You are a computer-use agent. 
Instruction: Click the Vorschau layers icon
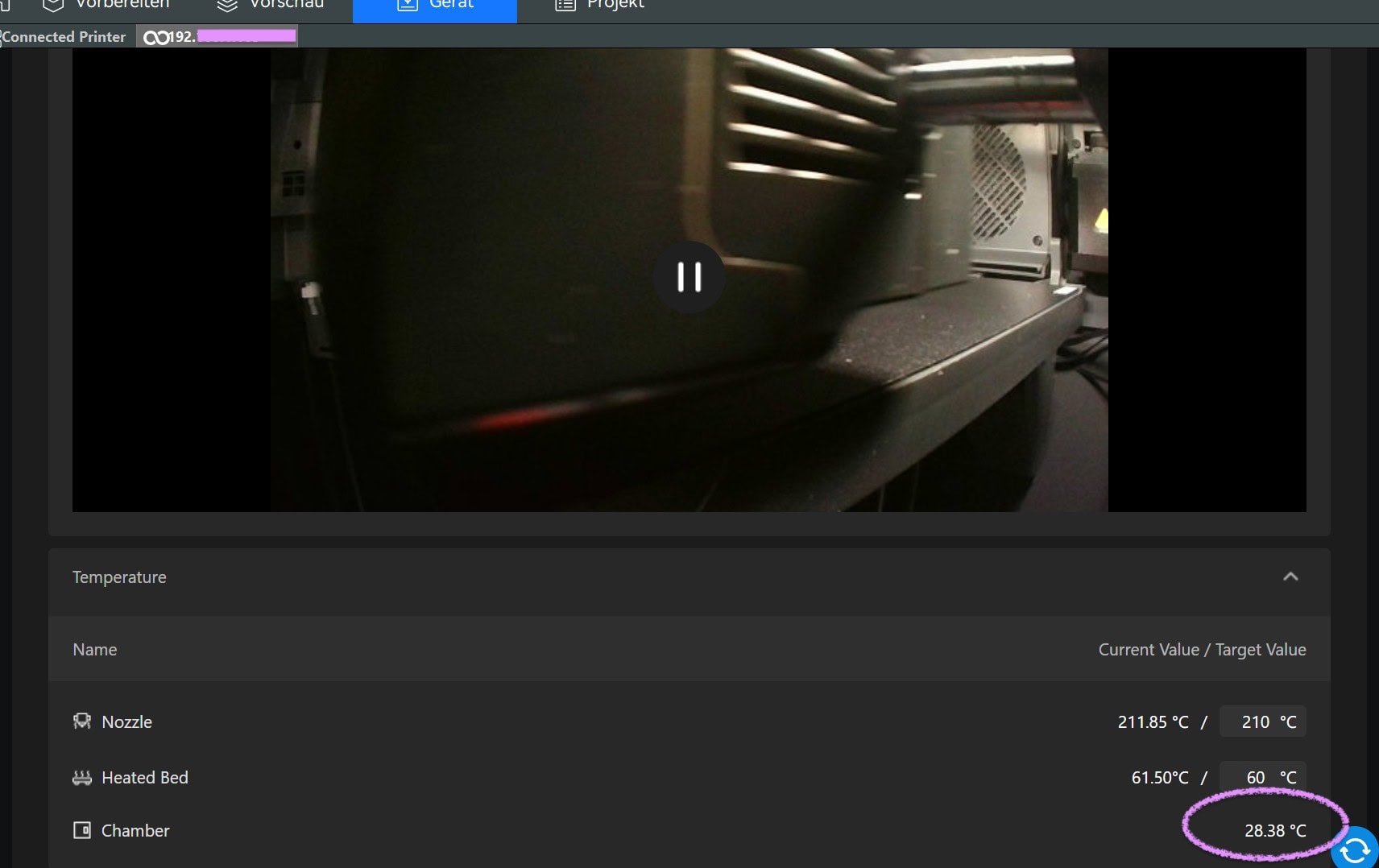click(227, 6)
